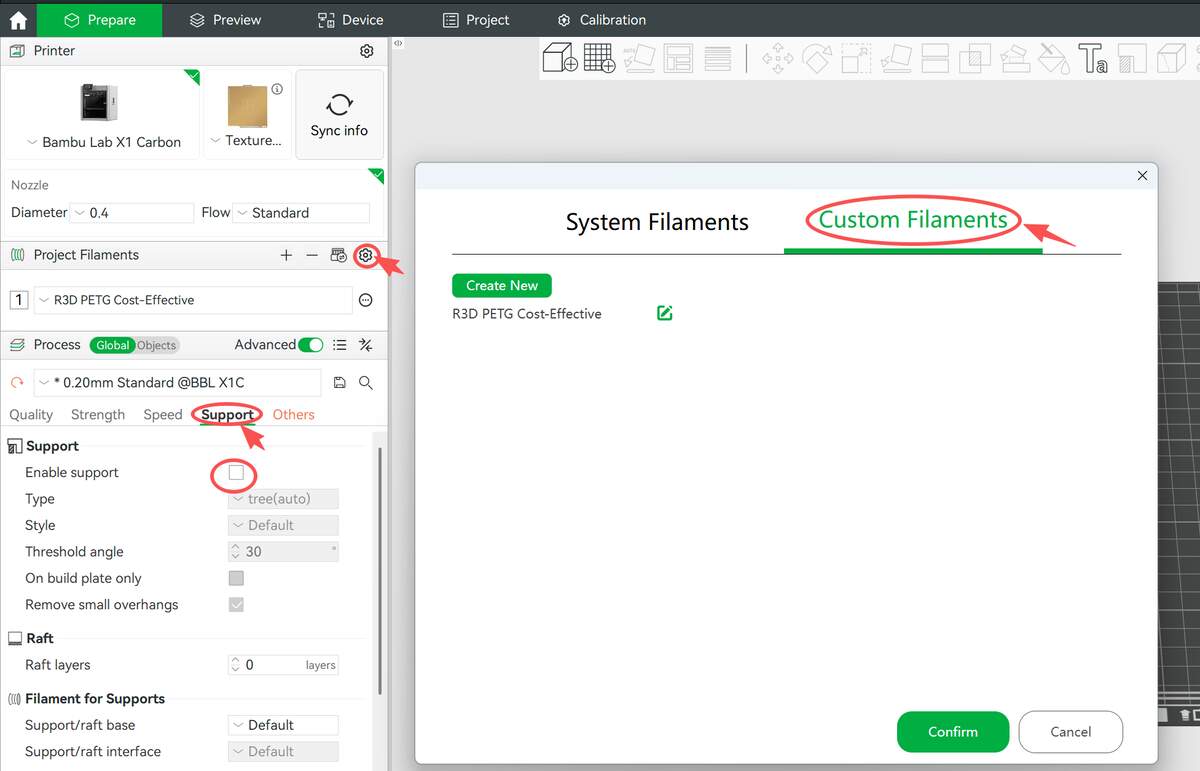The image size is (1200, 771).
Task: Click the layer lines toolbar icon
Action: (x=717, y=58)
